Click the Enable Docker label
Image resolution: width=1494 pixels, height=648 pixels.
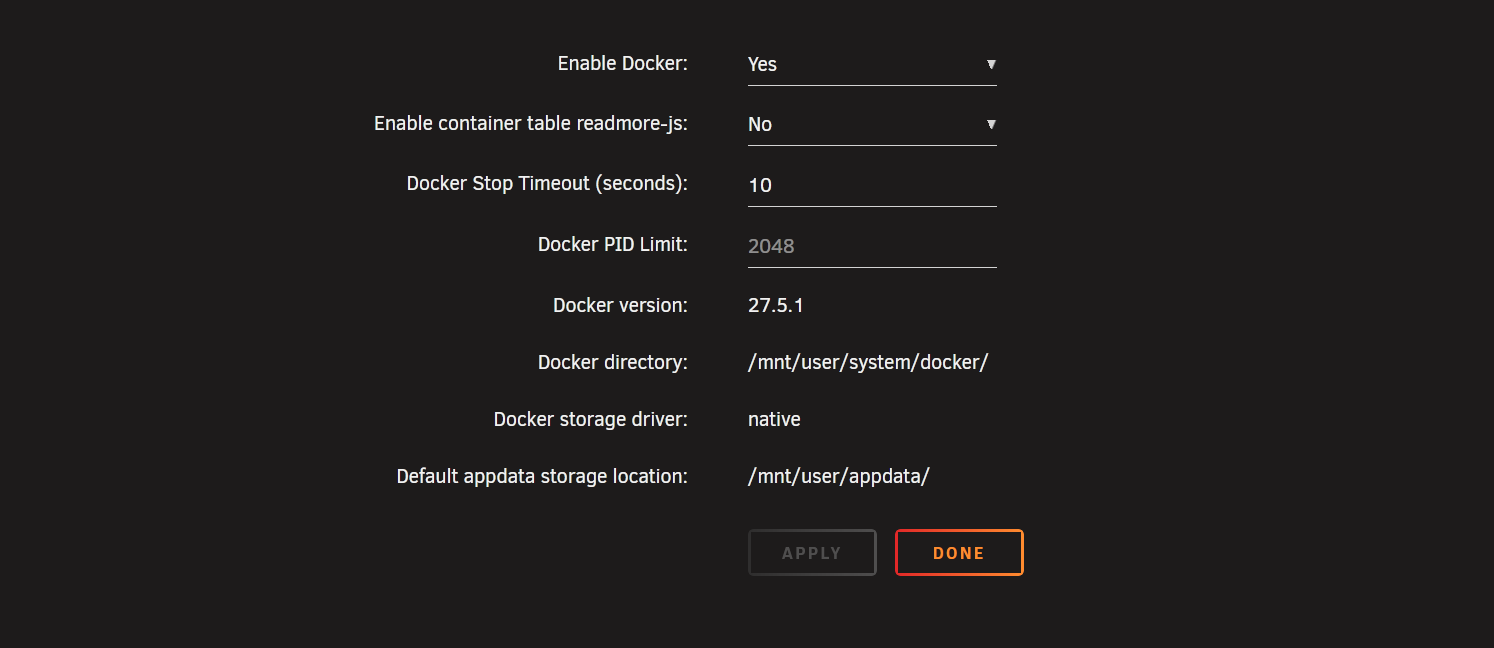(x=623, y=64)
